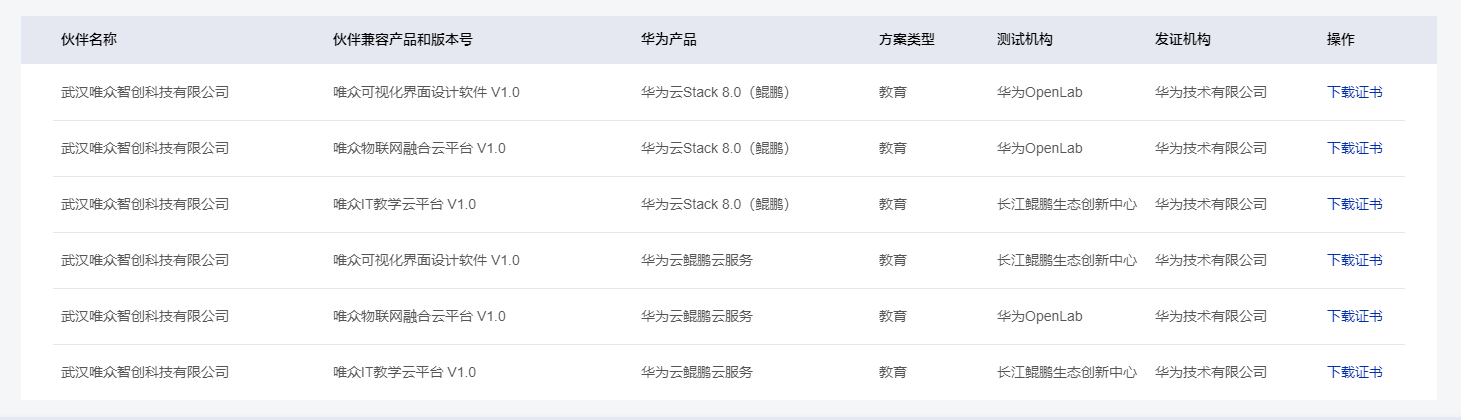This screenshot has width=1461, height=420.
Task: Click the 伙伴名称 column header
Action: pyautogui.click(x=89, y=40)
